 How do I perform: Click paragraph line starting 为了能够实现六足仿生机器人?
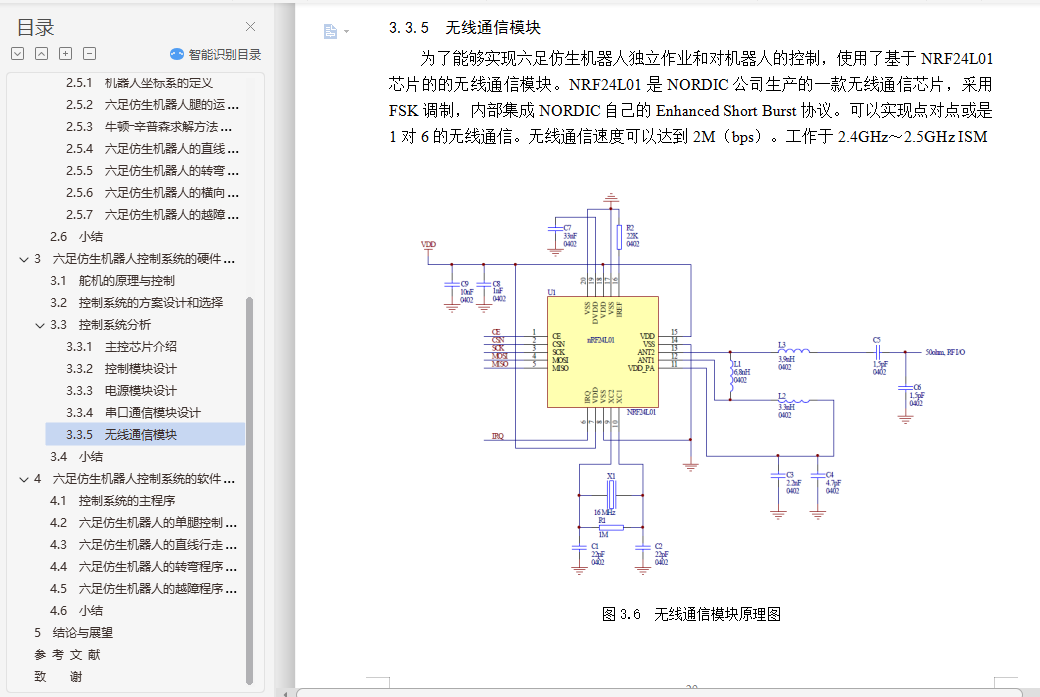pyautogui.click(x=706, y=58)
